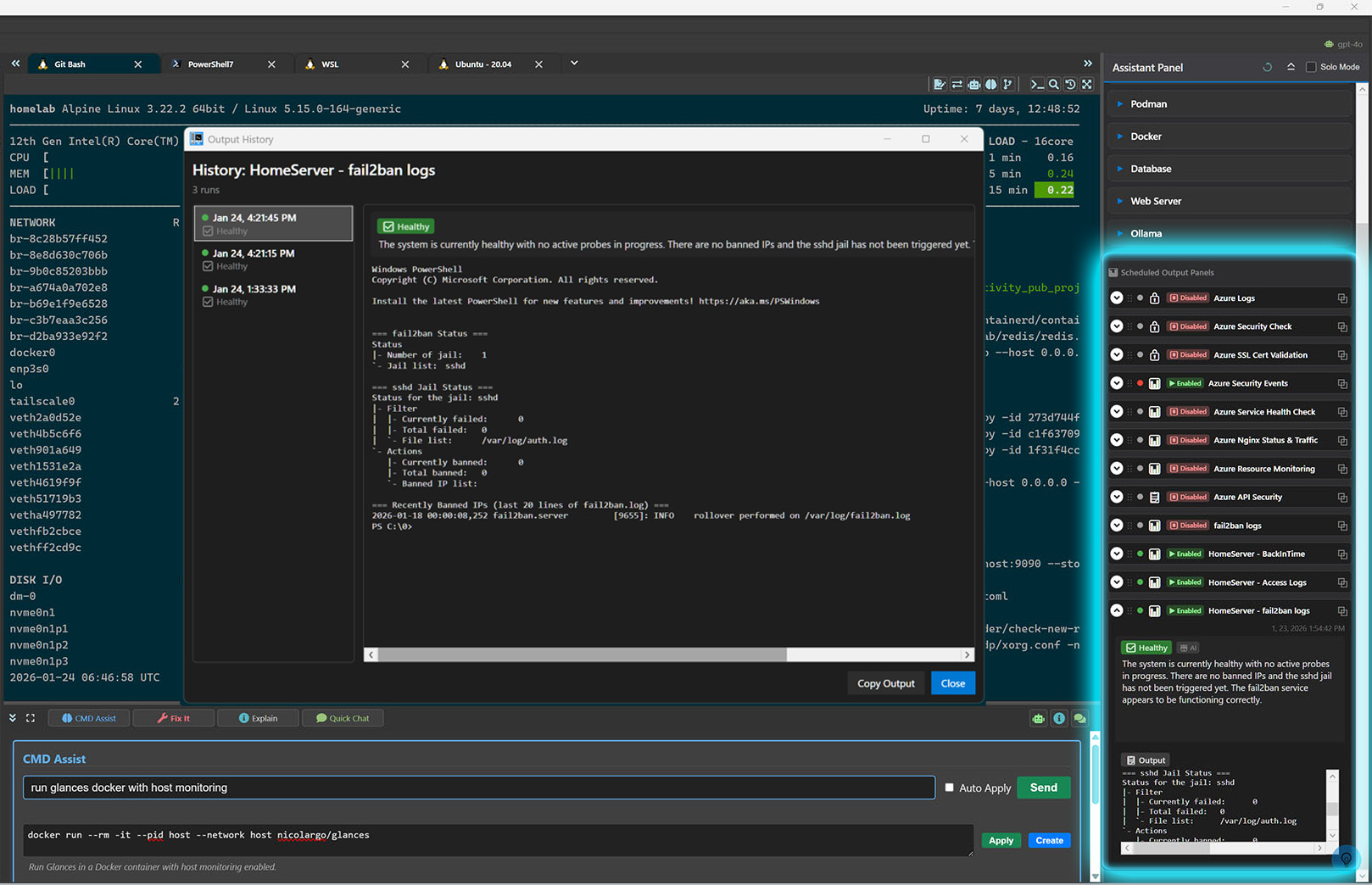This screenshot has width=1372, height=885.
Task: Click the git branch icon in toolbar
Action: point(1007,85)
